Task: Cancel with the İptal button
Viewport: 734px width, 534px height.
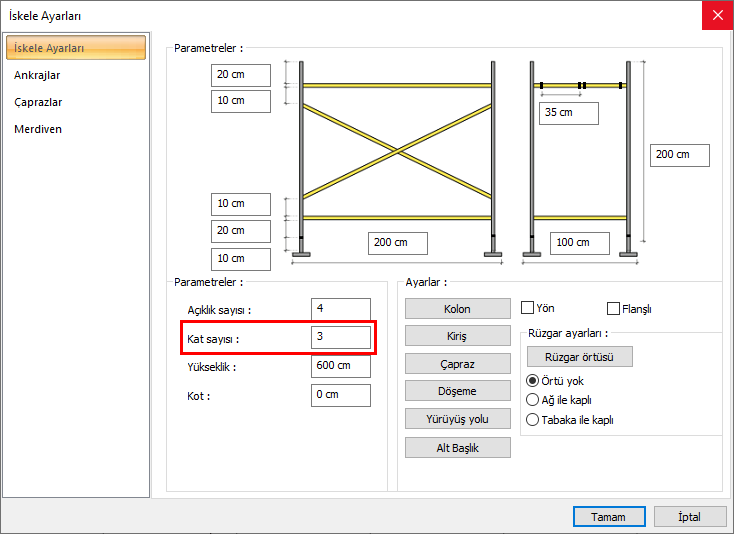Action: (690, 517)
